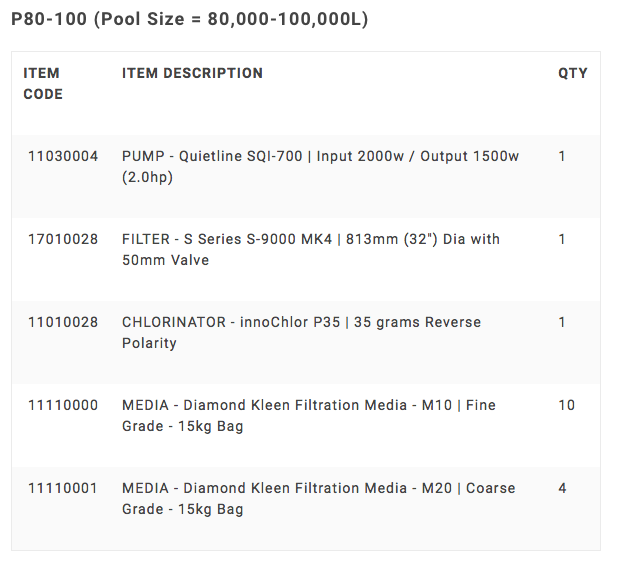Select item code 11110001

pos(63,489)
